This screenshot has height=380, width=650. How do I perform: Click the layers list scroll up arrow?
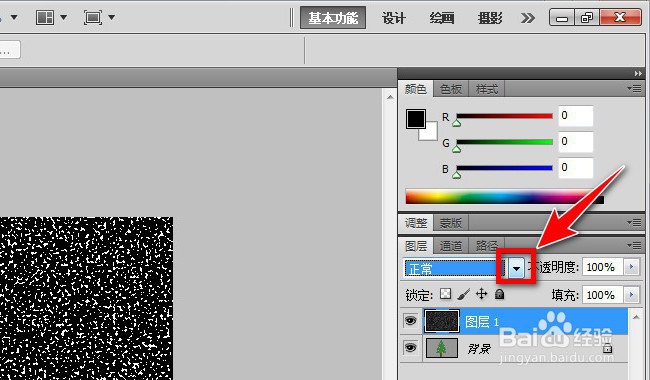pyautogui.click(x=636, y=317)
